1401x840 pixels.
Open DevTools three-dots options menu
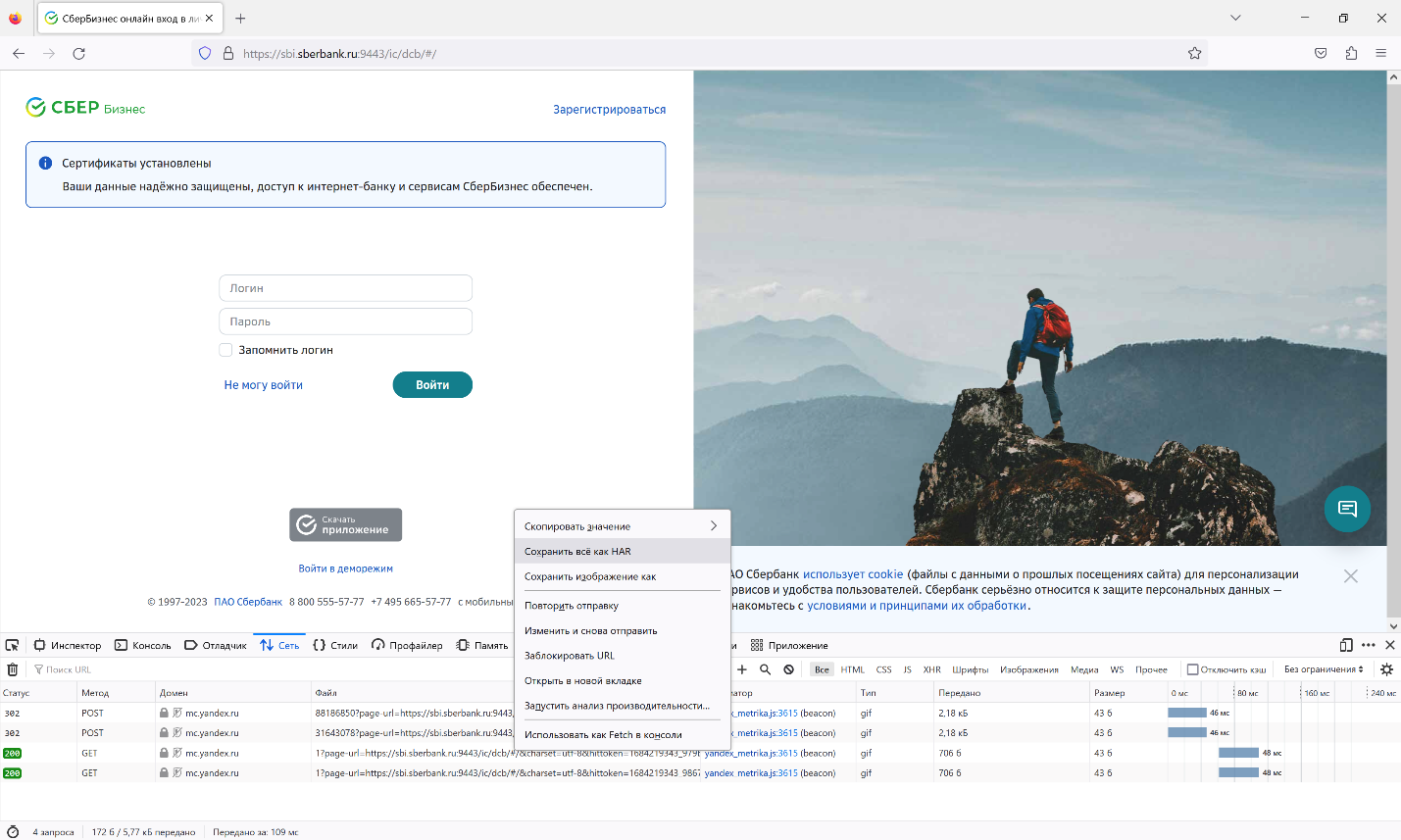pos(1369,645)
